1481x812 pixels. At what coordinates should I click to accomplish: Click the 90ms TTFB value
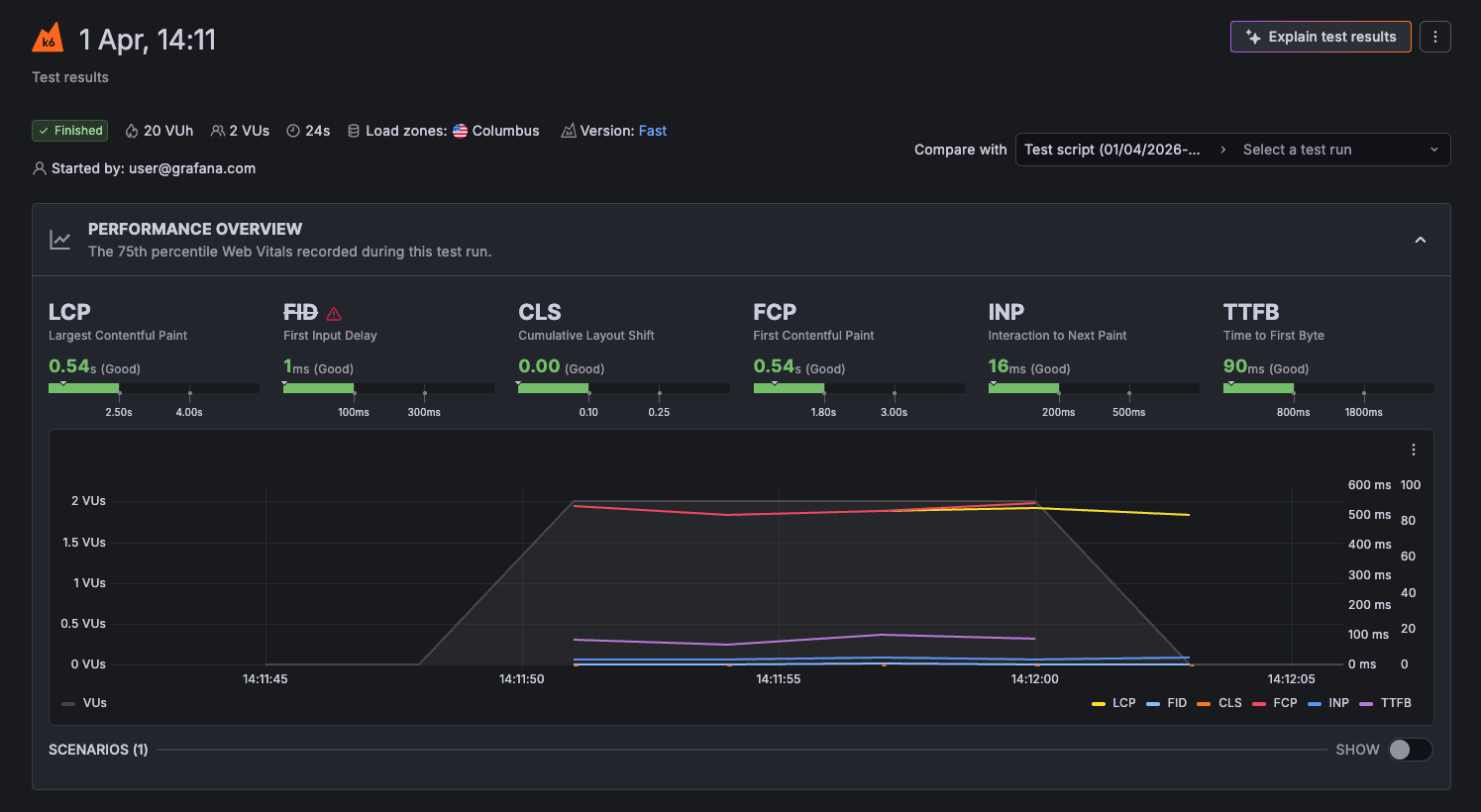pos(1244,366)
